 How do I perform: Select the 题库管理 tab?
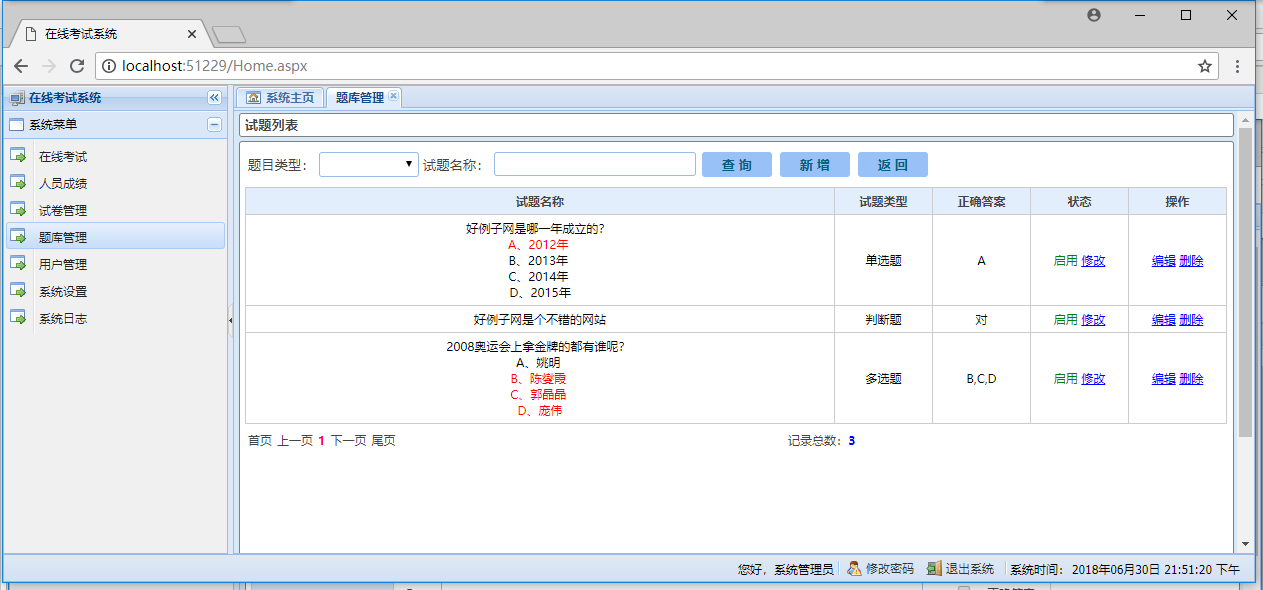(x=363, y=97)
